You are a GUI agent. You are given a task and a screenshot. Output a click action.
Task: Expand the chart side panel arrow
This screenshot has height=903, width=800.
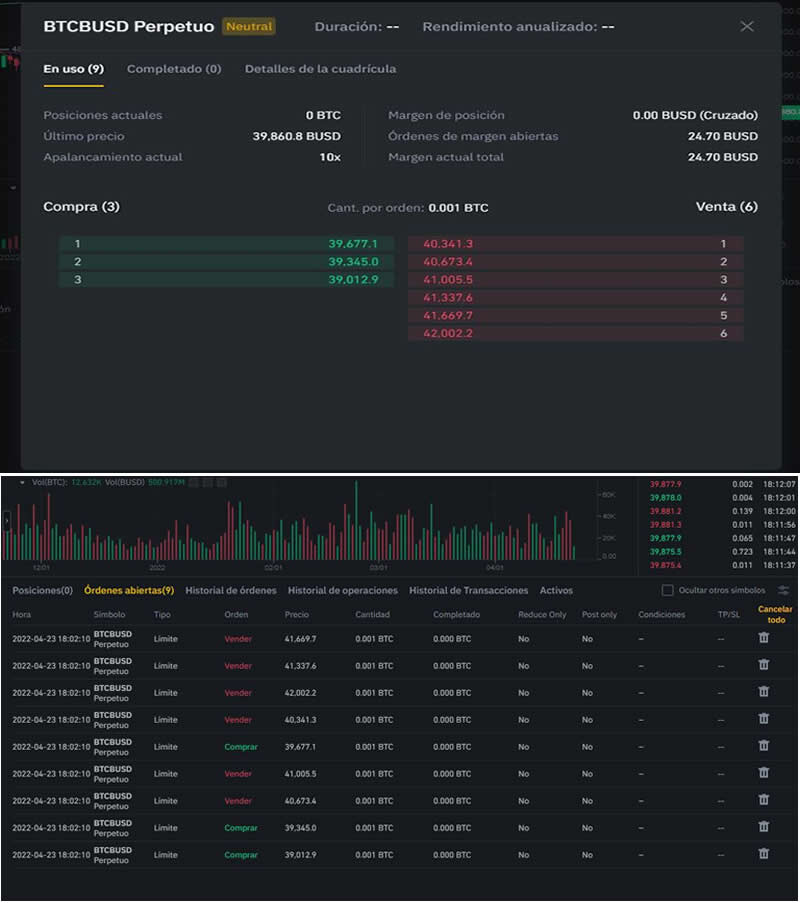[x=6, y=521]
